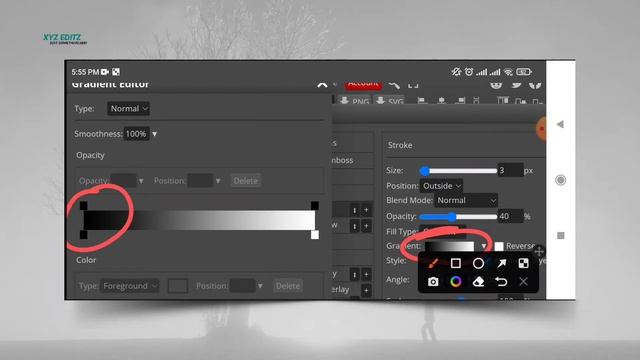Tap the annotation toolbar move handle

coord(539,251)
